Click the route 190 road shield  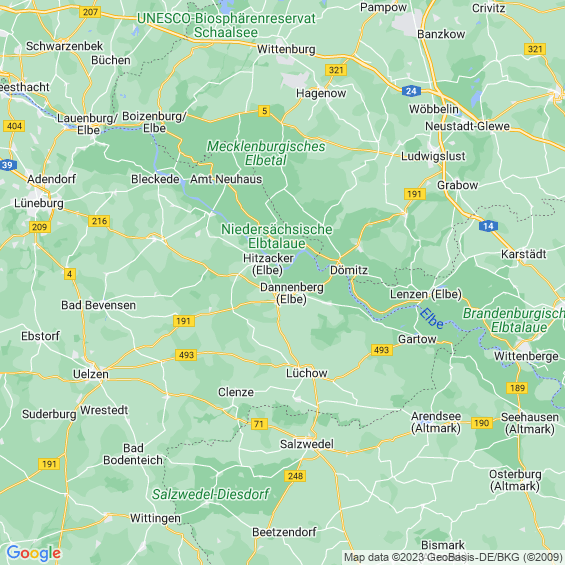(482, 423)
